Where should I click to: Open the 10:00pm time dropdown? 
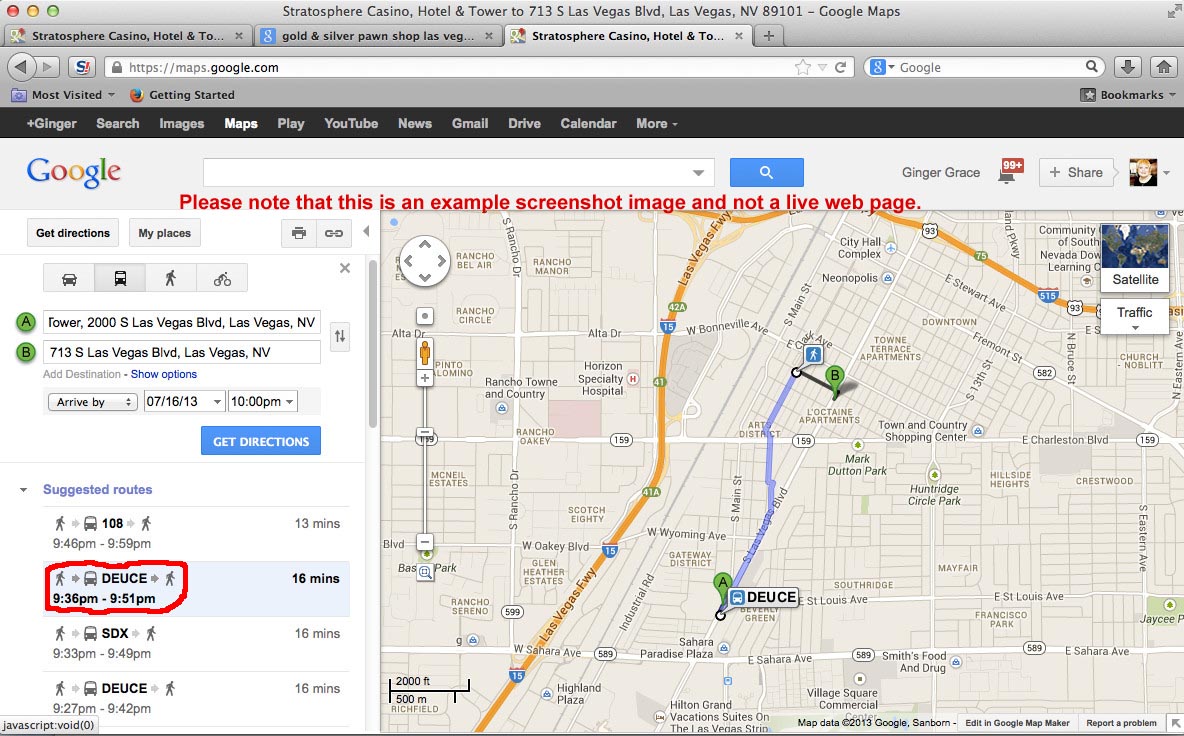tap(262, 402)
